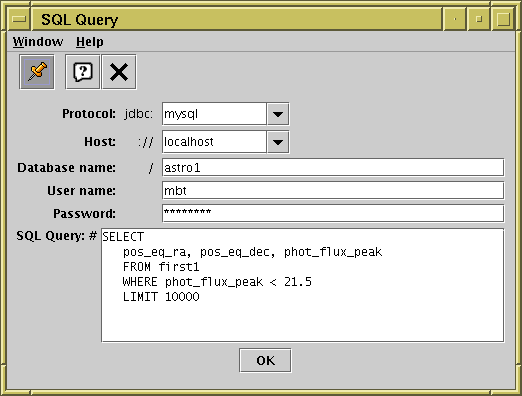Open the Window menu
This screenshot has width=522, height=396.
click(x=38, y=42)
